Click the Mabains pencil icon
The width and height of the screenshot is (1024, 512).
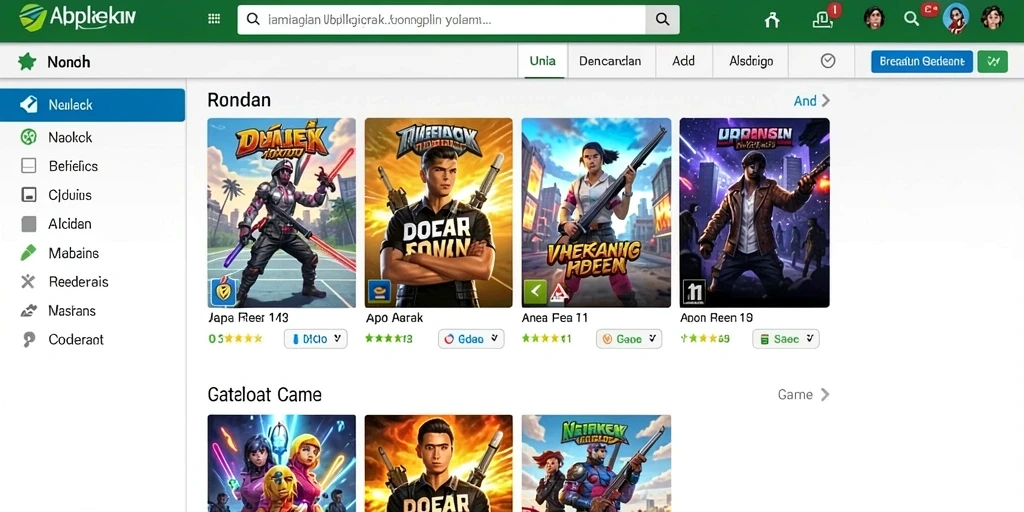click(28, 253)
